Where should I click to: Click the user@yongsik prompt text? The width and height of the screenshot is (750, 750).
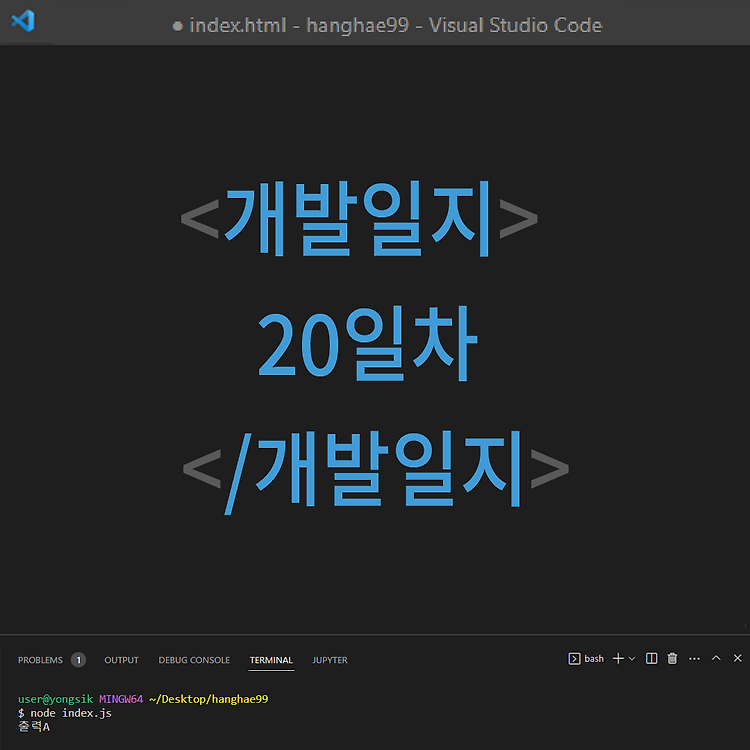(x=55, y=699)
